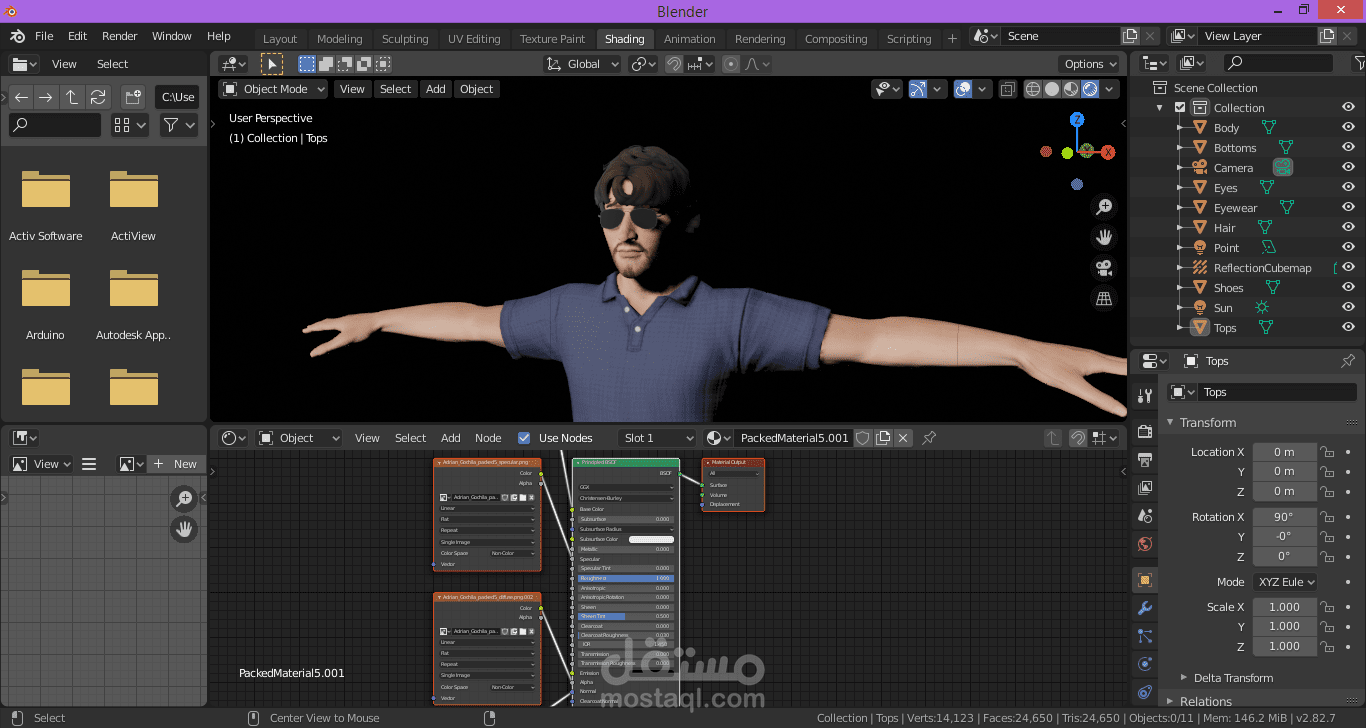1366x728 pixels.
Task: Open the XYZ Euler rotation mode dropdown
Action: click(1284, 581)
